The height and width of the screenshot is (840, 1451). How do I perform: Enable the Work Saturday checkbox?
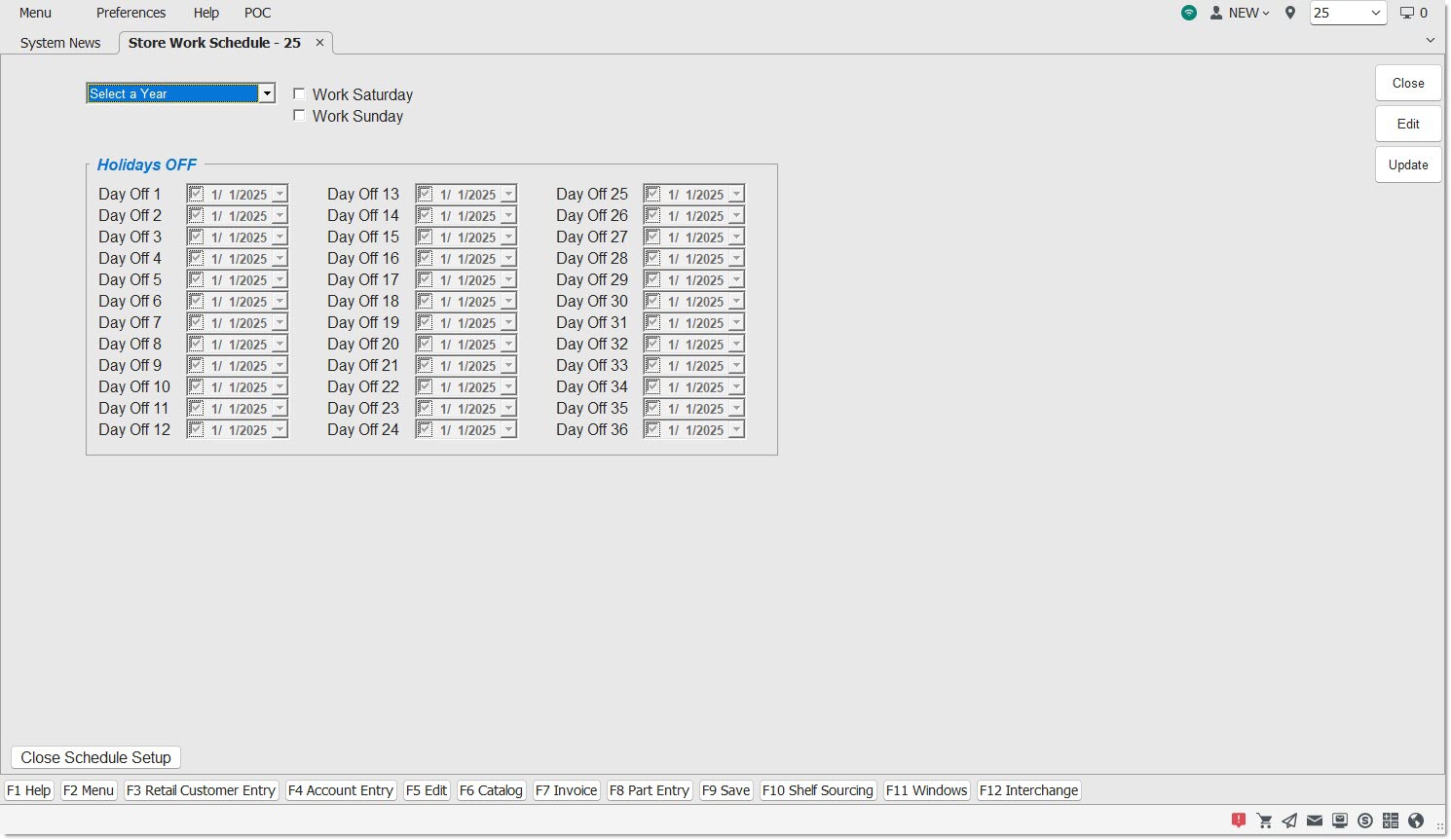pyautogui.click(x=300, y=94)
